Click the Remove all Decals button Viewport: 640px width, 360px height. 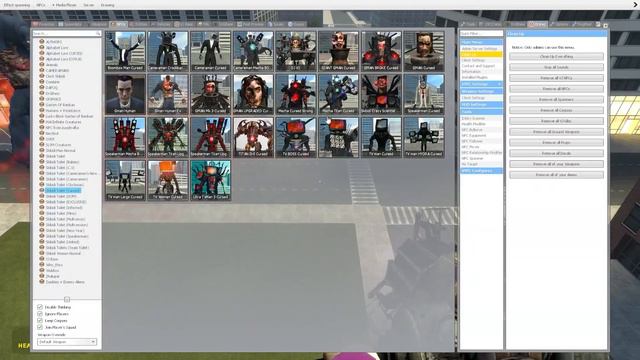point(556,153)
